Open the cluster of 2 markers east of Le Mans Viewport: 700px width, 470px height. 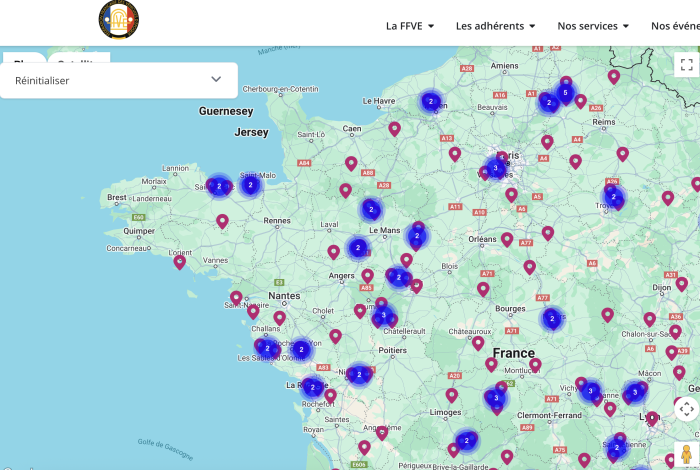coord(417,236)
